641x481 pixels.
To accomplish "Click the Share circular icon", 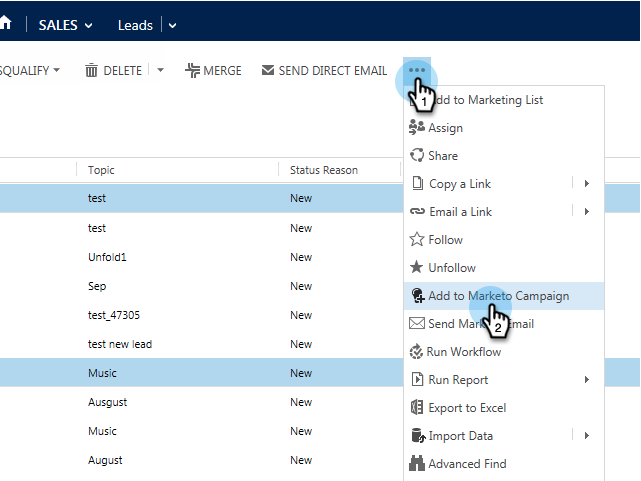I will (417, 155).
